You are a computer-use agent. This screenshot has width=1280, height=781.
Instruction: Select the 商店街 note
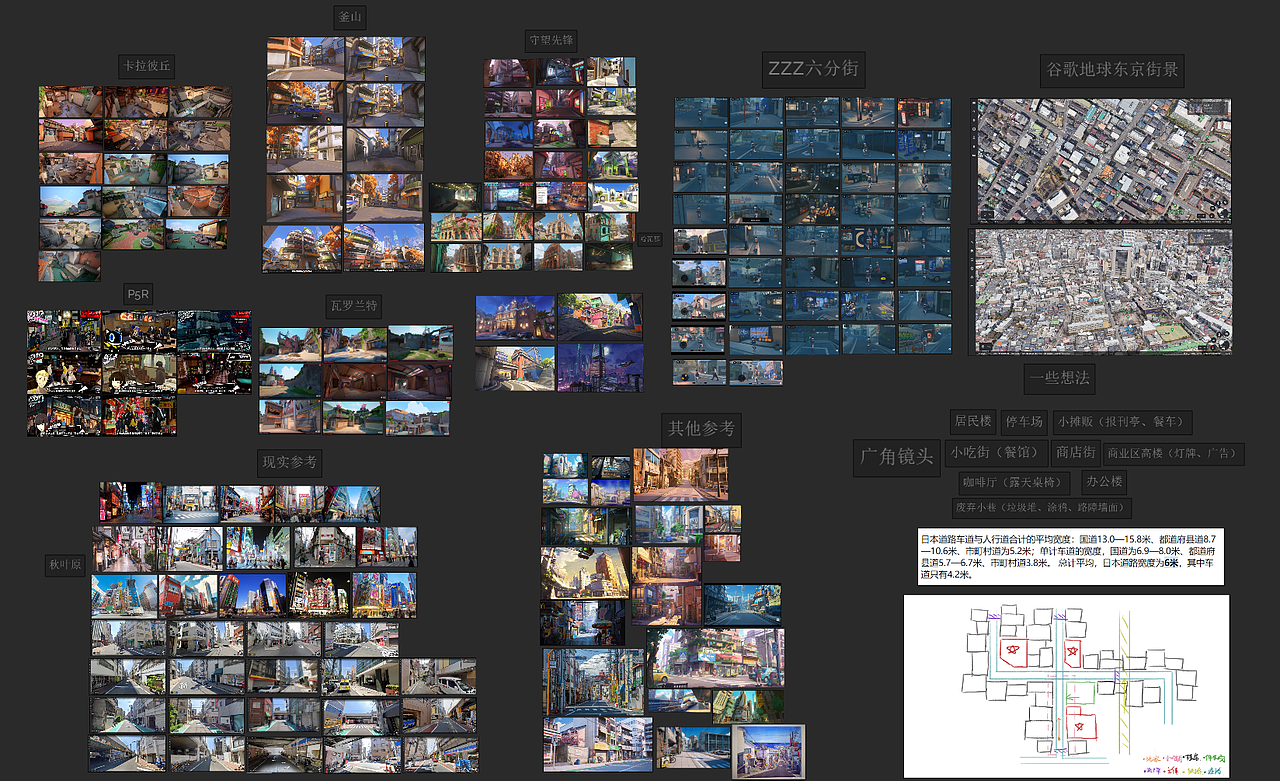pos(1076,452)
